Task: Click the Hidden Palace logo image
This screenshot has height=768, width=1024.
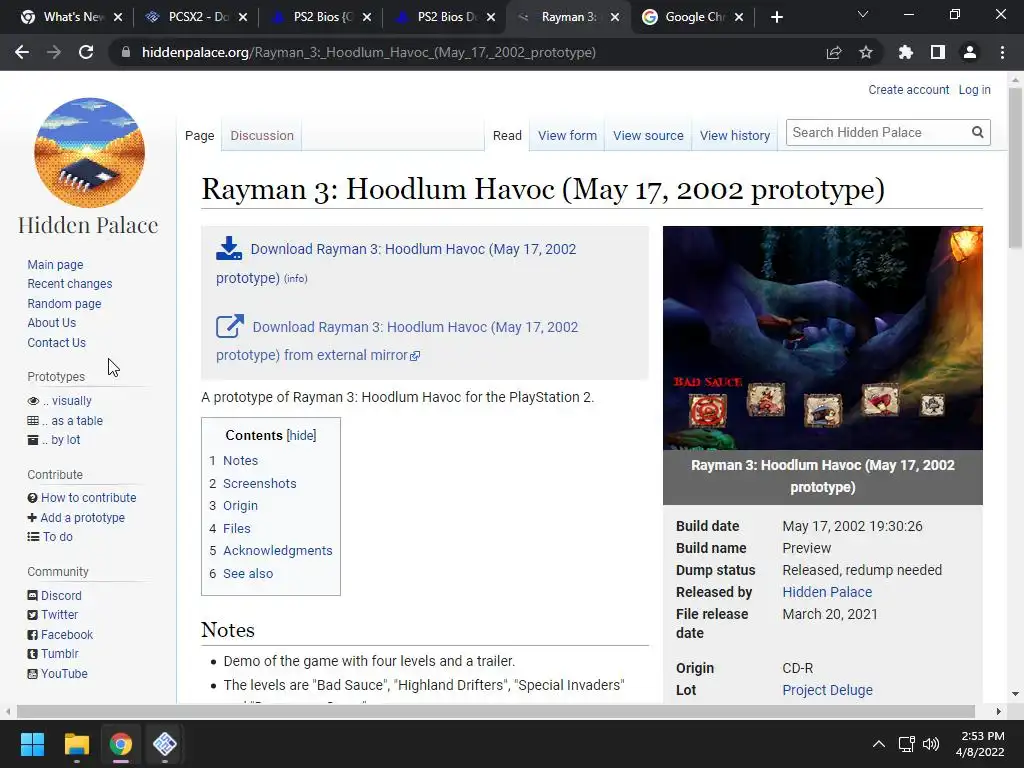Action: 89,152
